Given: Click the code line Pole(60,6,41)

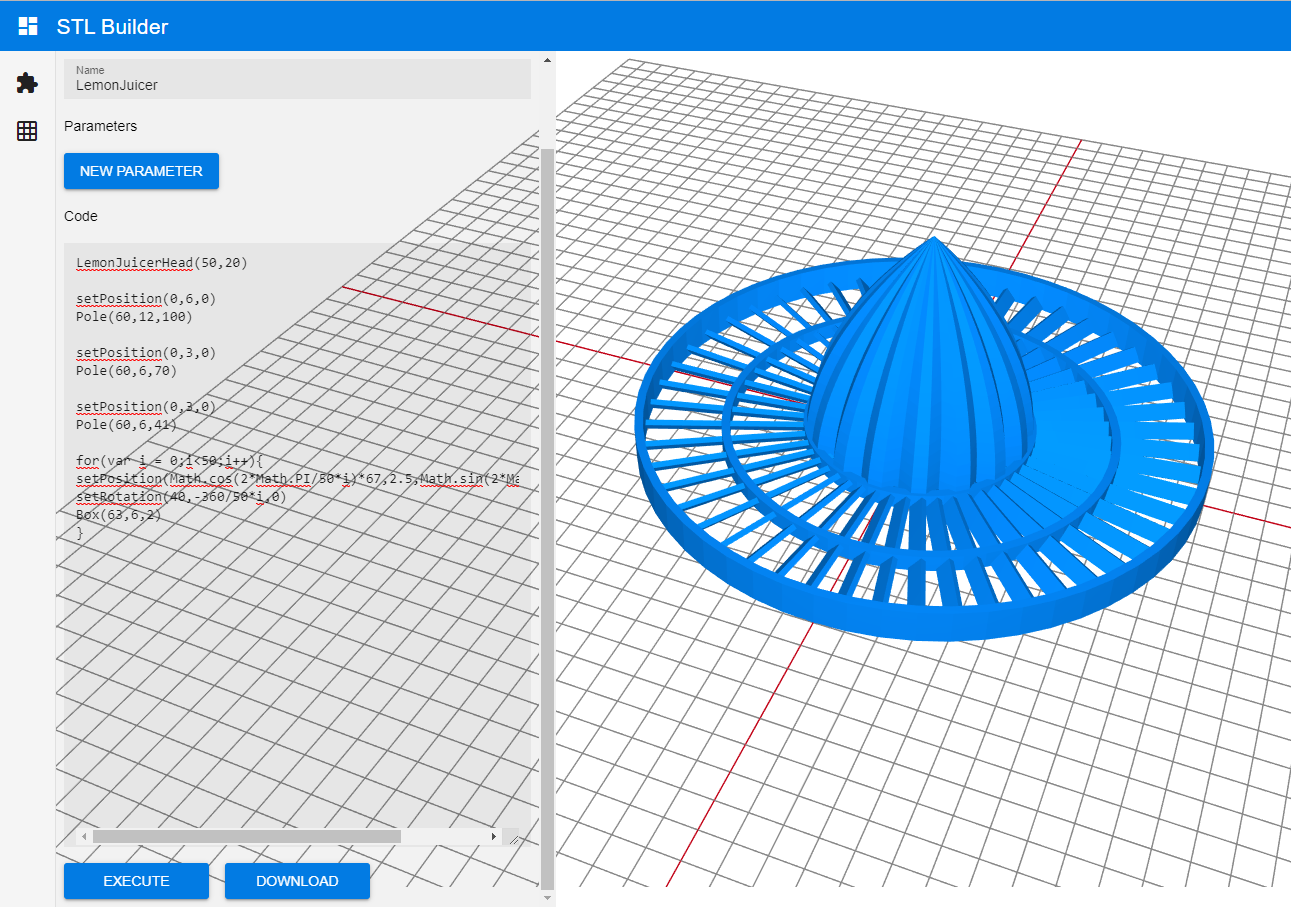Looking at the screenshot, I should 126,425.
